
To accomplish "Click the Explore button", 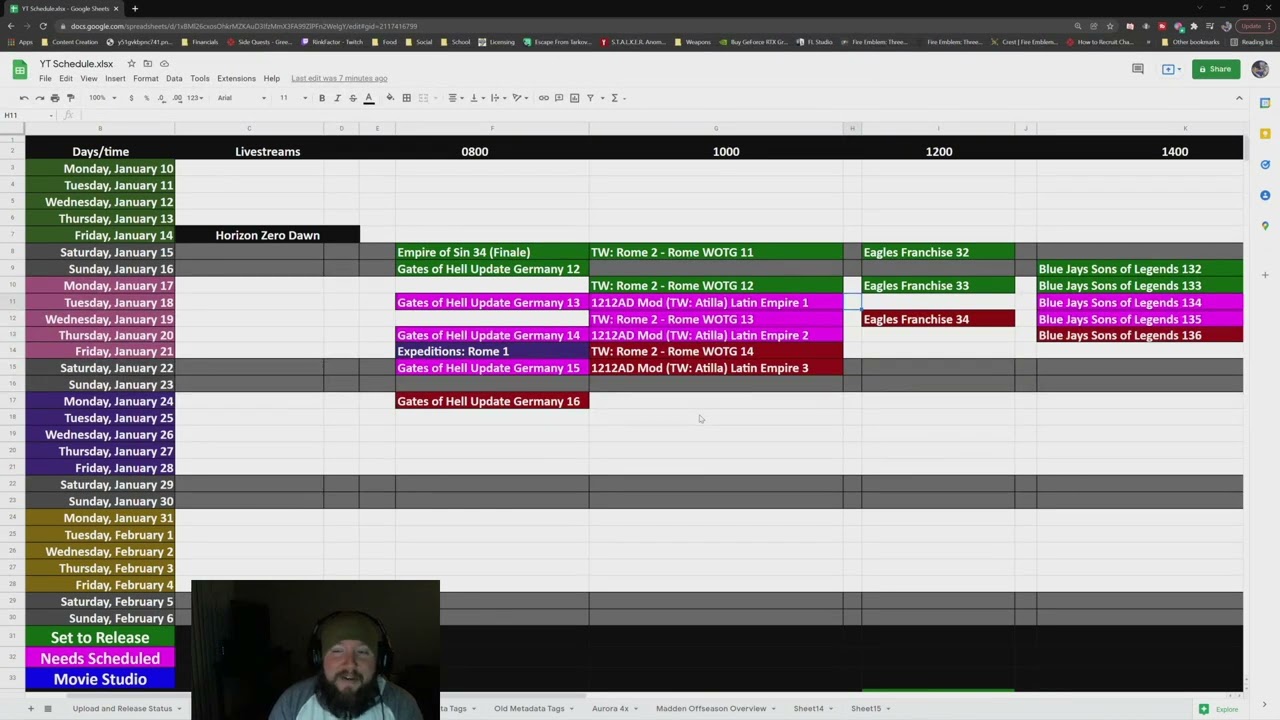I will [1219, 709].
